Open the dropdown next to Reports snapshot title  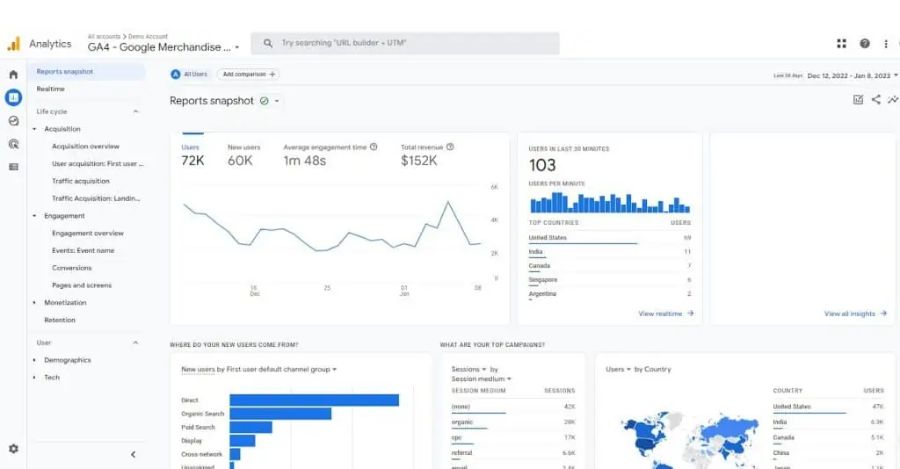tap(277, 101)
